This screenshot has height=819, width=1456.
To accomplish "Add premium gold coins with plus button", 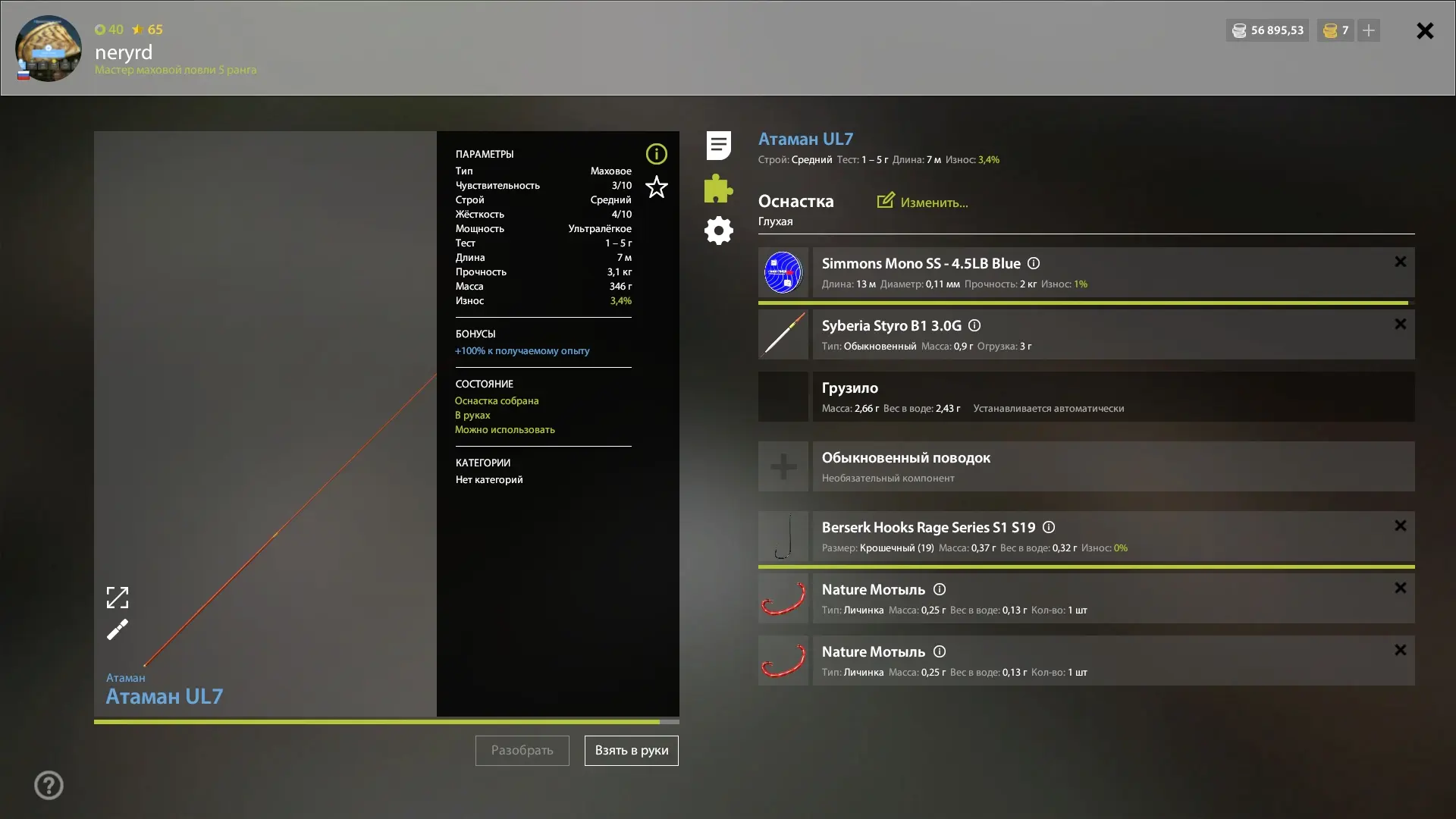I will pos(1369,30).
